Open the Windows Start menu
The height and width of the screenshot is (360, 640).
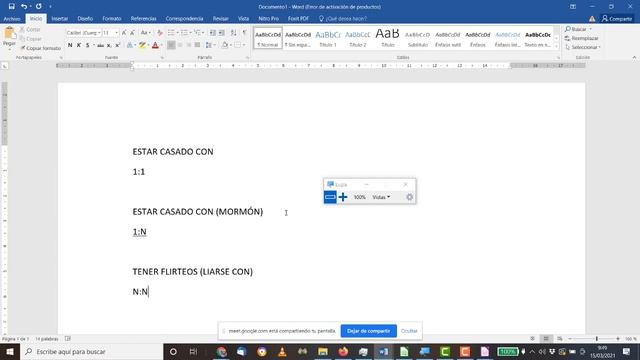[10, 351]
